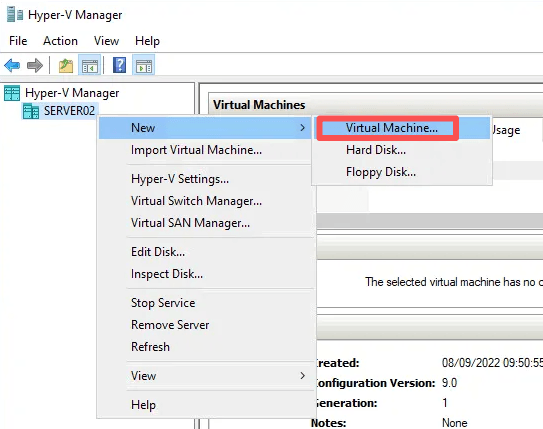Screen dimensions: 543x429
Task: Open the blue Help question mark icon
Action: [x=119, y=65]
